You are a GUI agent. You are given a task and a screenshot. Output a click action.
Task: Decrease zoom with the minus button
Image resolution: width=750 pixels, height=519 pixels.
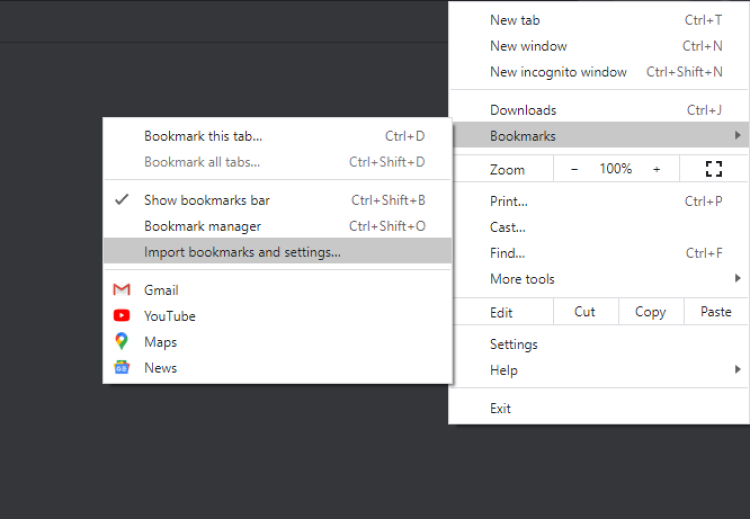[574, 169]
